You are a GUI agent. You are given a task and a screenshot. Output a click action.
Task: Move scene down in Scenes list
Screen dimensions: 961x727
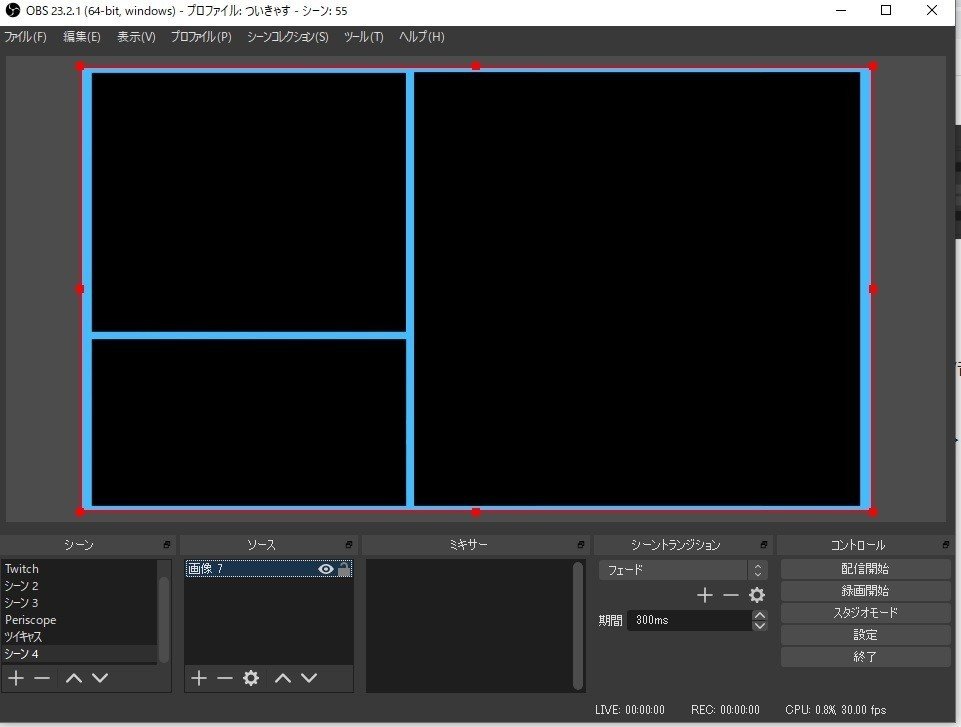tap(100, 678)
